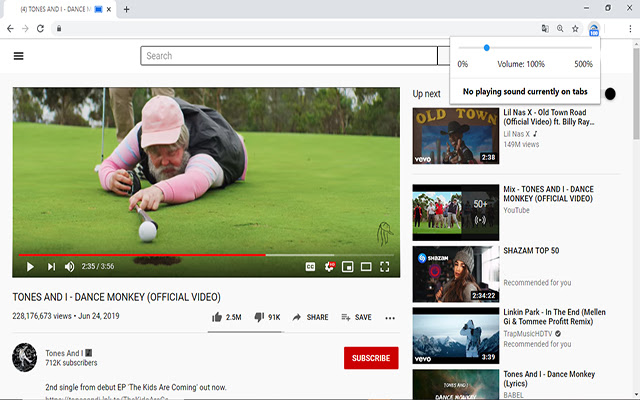Open Tones And I - Dance Monkey (Lyrics) title
The width and height of the screenshot is (640, 400).
[549, 379]
